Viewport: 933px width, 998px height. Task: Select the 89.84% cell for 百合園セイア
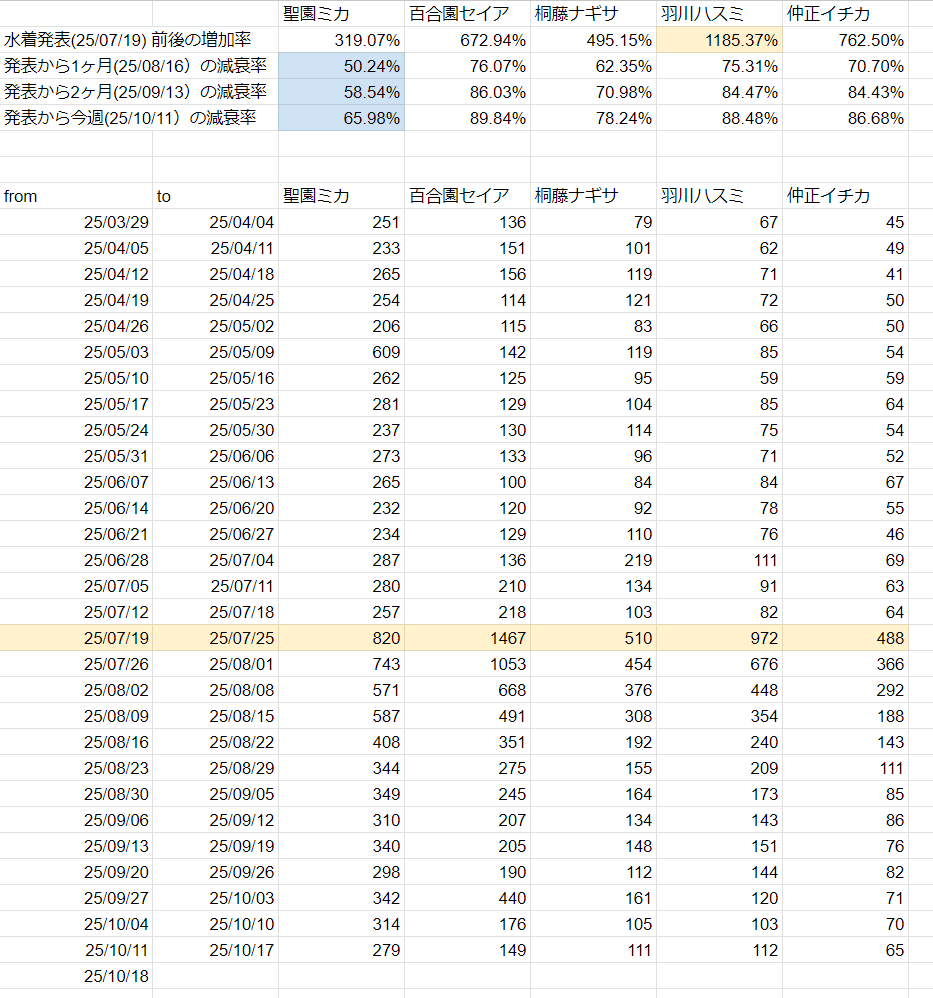point(467,118)
